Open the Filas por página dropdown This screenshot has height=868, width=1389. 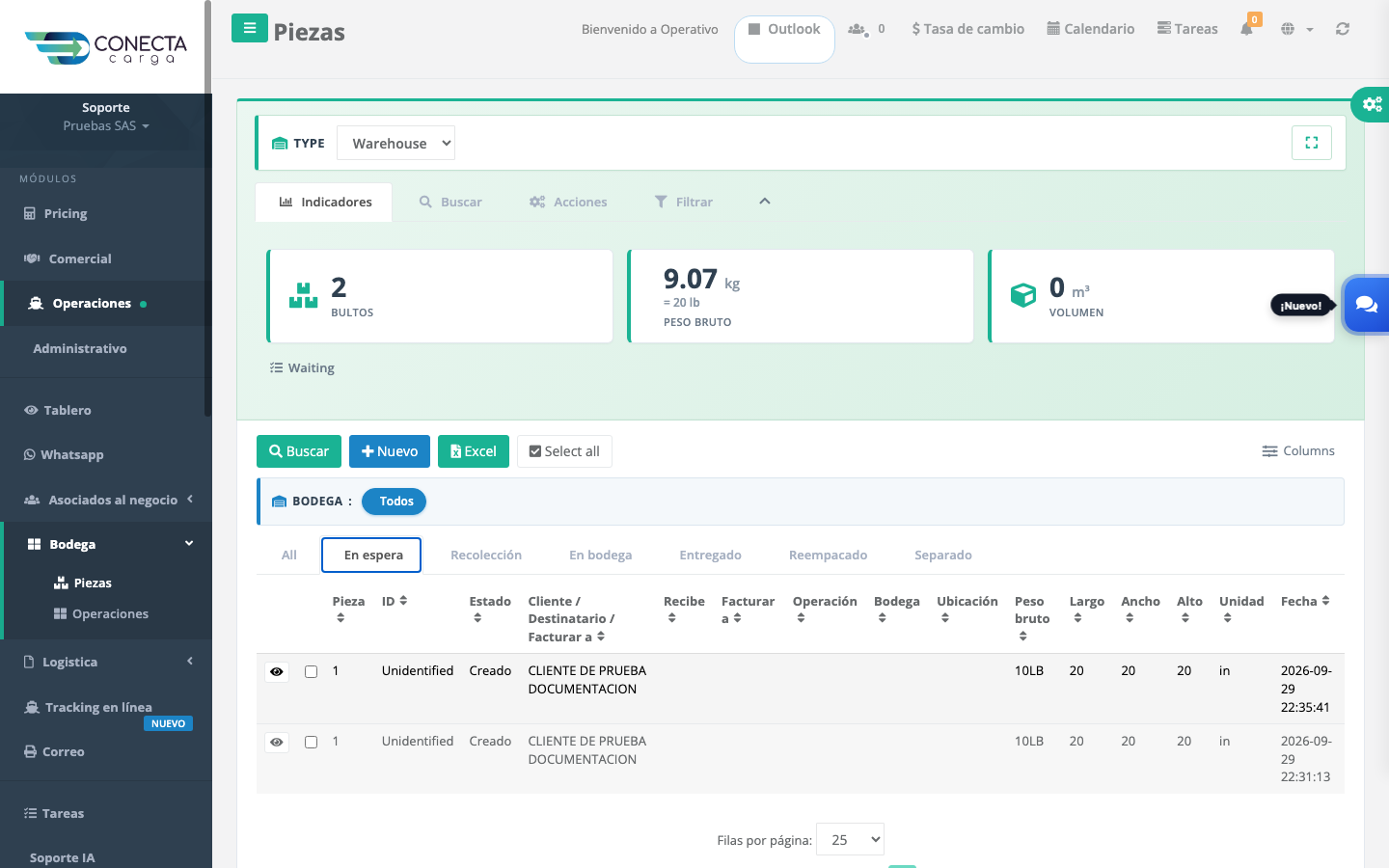[x=850, y=839]
